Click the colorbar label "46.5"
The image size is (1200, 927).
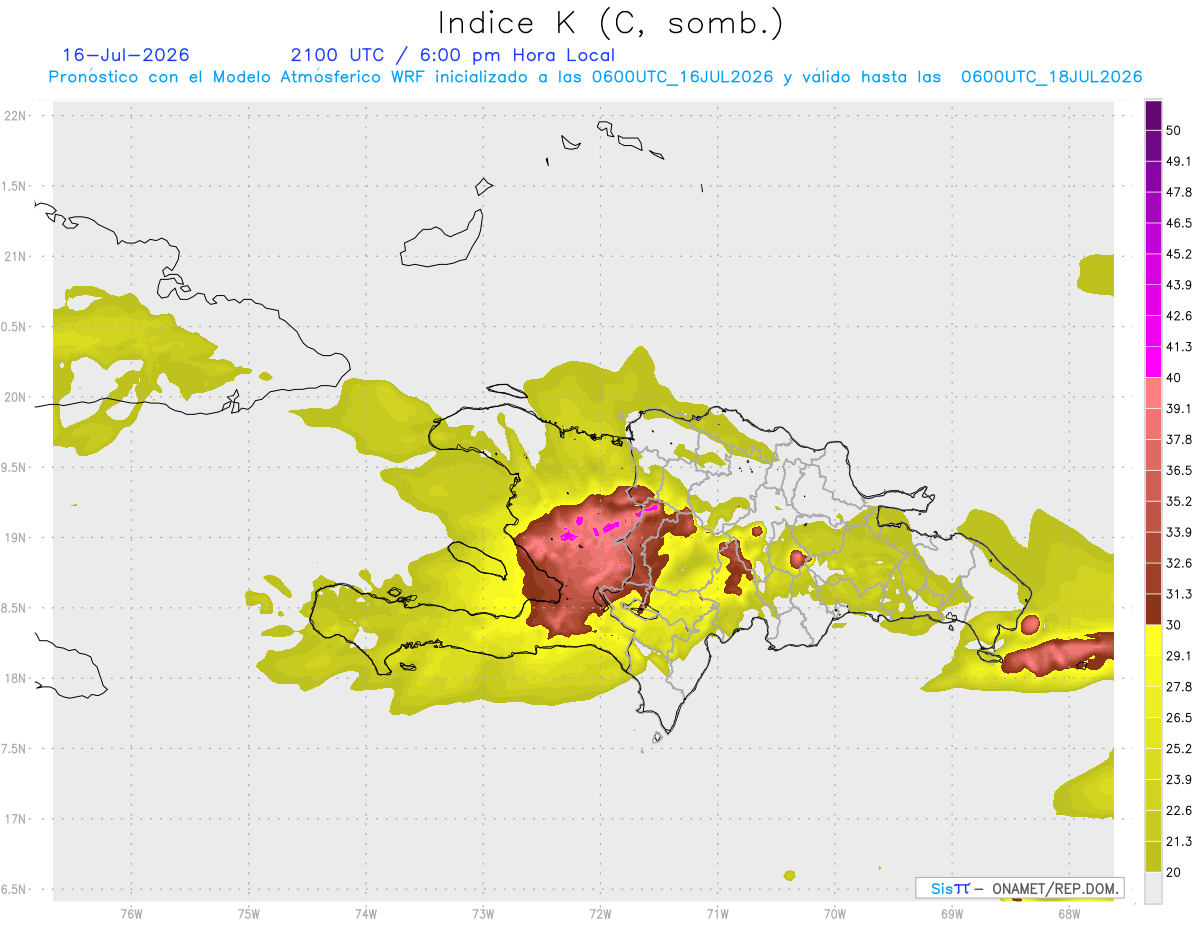[x=1179, y=223]
